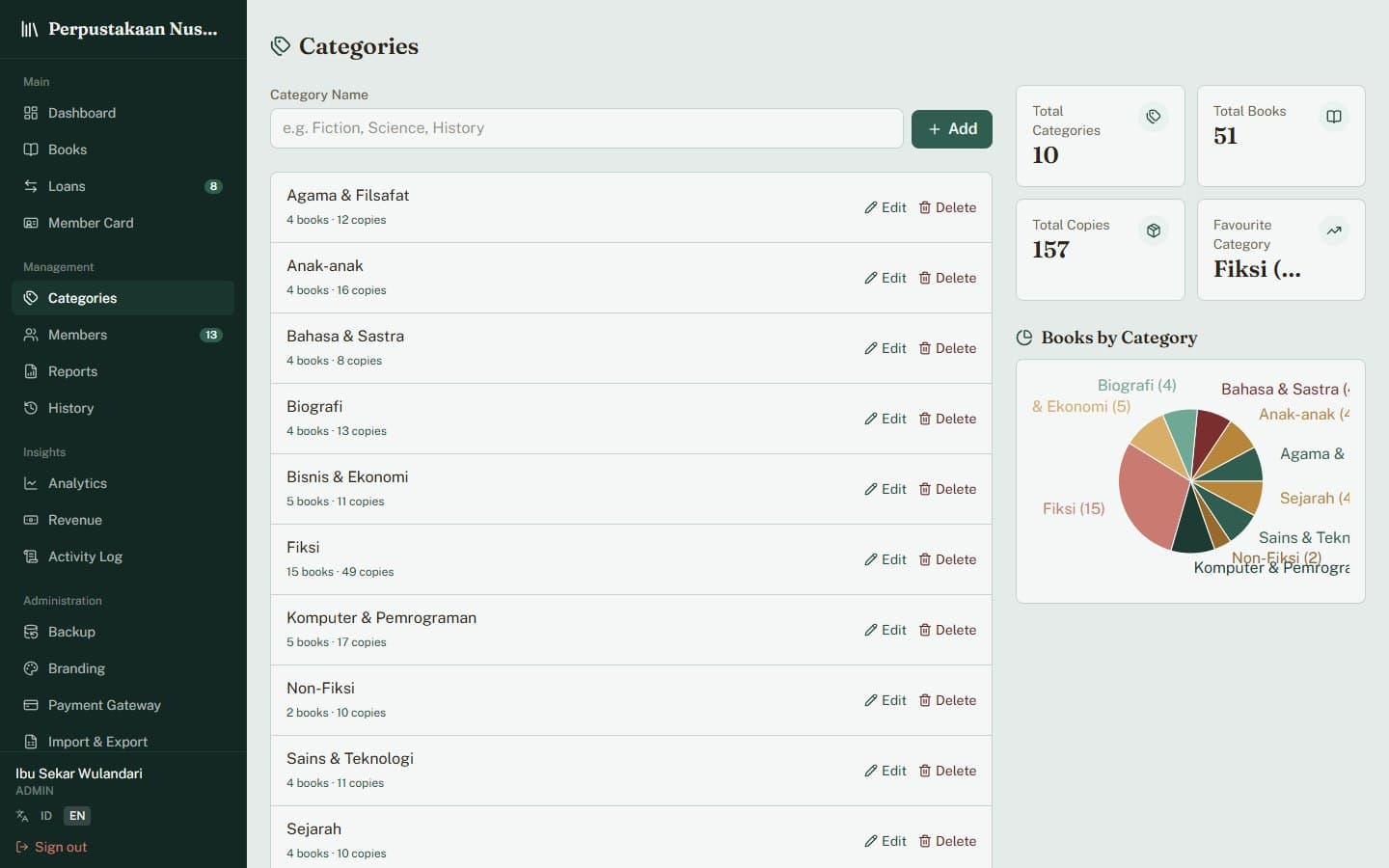Edit the Fiksi category

coord(885,559)
